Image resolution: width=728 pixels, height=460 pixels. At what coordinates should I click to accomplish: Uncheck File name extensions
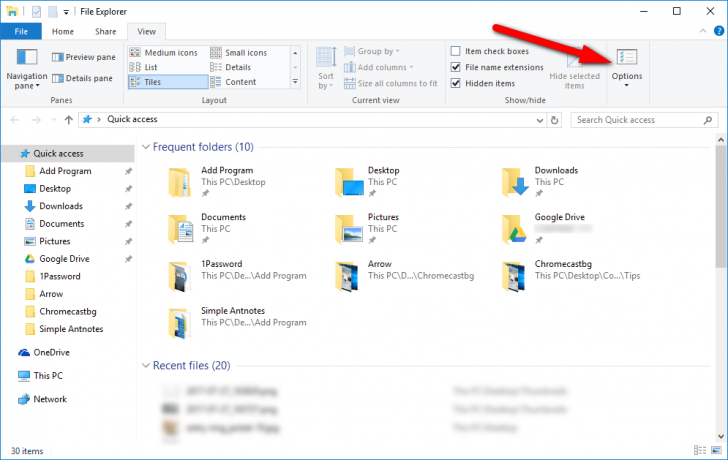(x=455, y=67)
